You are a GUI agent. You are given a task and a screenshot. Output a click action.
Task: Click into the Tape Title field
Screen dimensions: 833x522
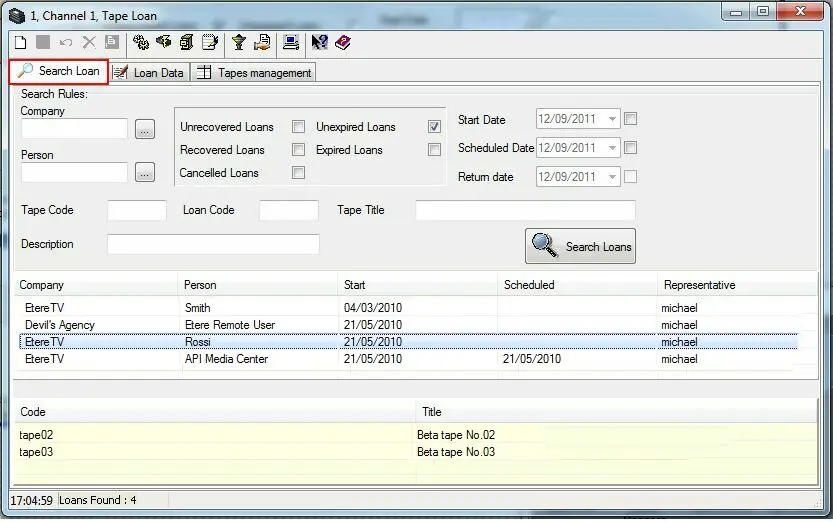pos(525,210)
